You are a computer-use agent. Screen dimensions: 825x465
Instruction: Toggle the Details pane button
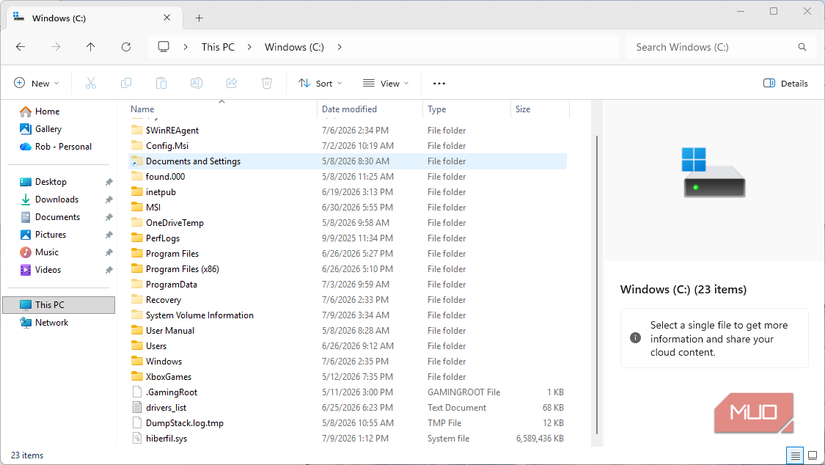(x=786, y=83)
